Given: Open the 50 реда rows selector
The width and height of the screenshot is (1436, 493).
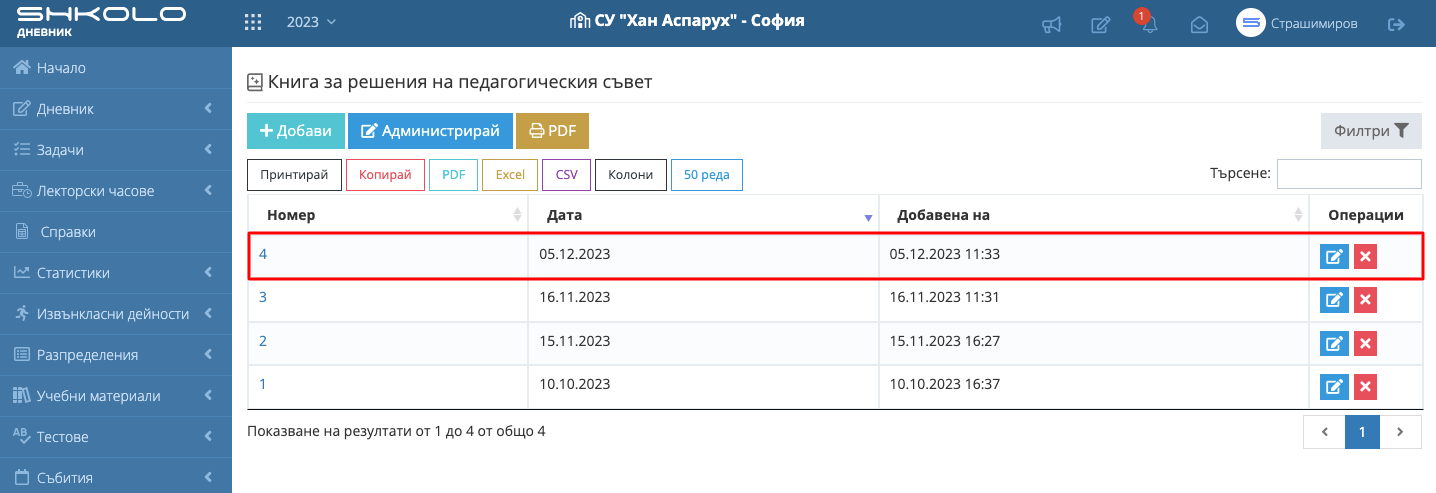Looking at the screenshot, I should [x=706, y=175].
